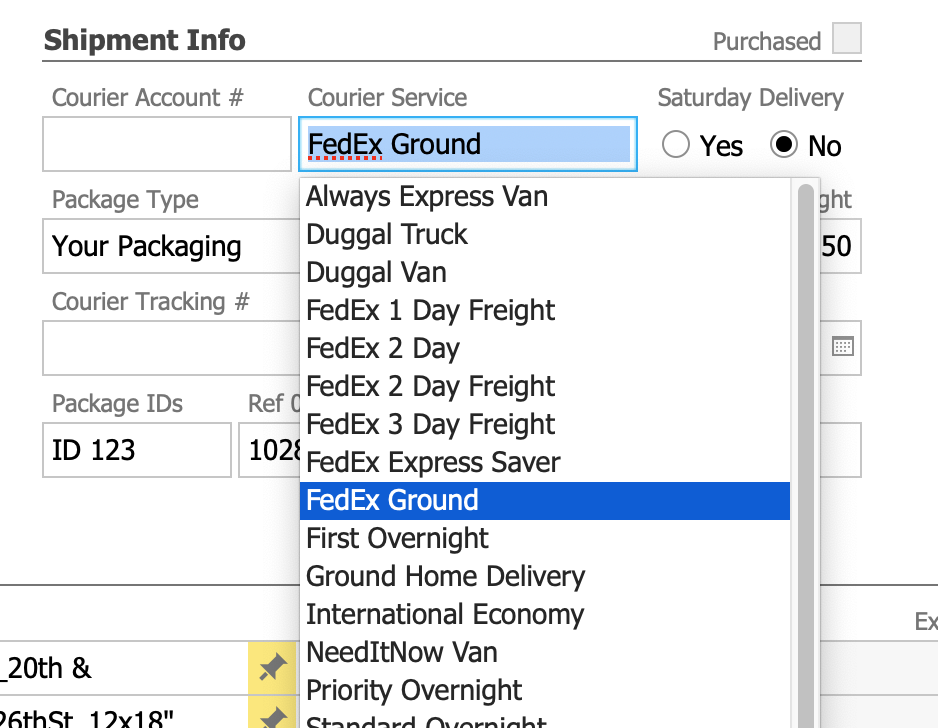Image resolution: width=938 pixels, height=728 pixels.
Task: Click the pin icon beside 26thSt_12x18 row
Action: 272,716
